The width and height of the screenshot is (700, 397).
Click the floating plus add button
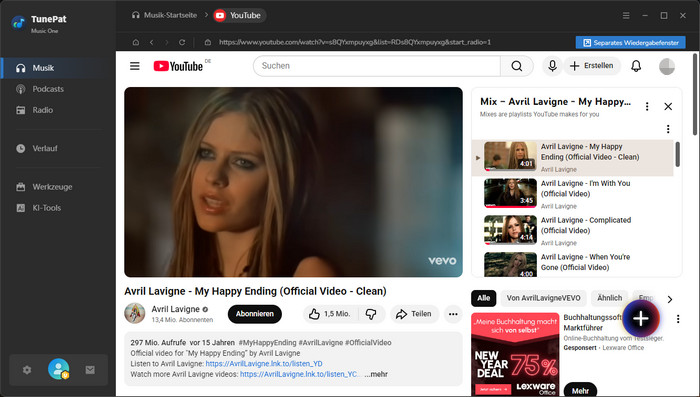641,318
